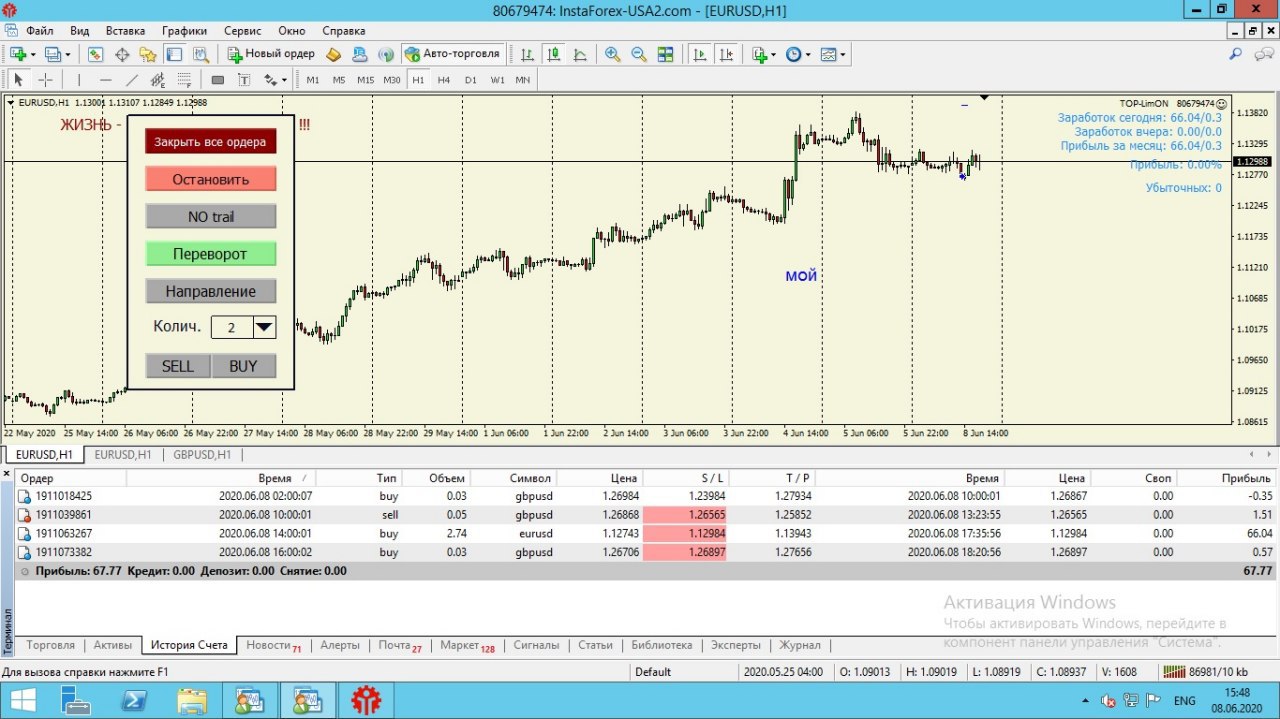Viewport: 1280px width, 719px height.
Task: Switch to the Торговля terminal tab
Action: click(50, 645)
